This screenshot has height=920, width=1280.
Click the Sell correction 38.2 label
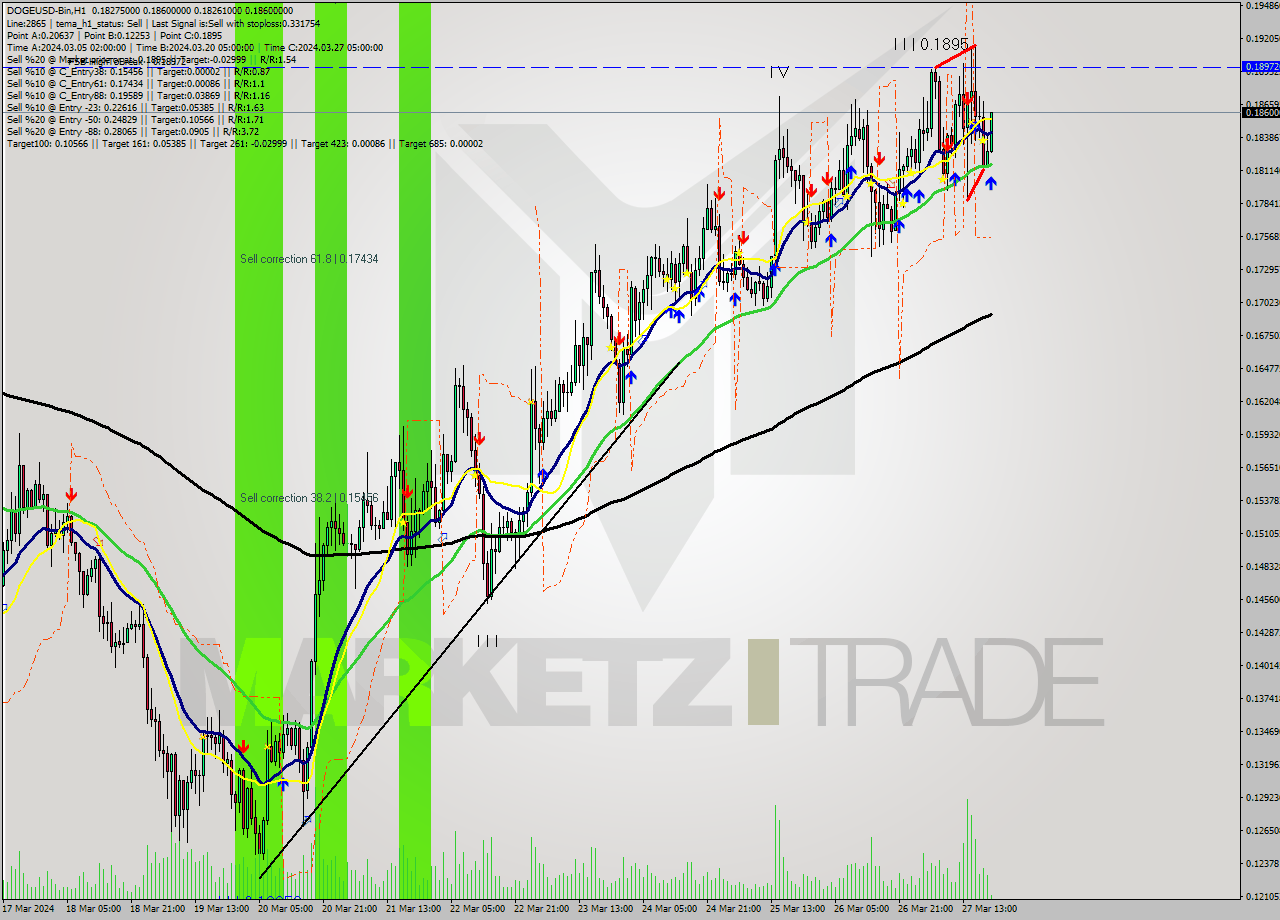[x=309, y=498]
